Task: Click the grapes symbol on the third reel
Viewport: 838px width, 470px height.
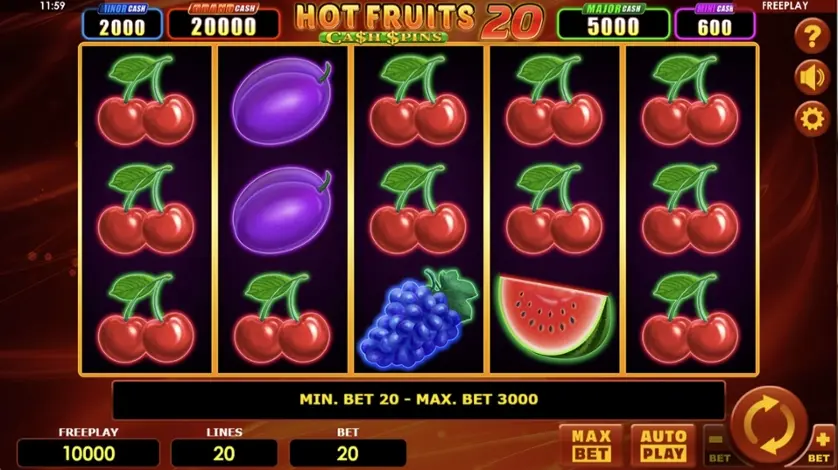Action: point(418,319)
